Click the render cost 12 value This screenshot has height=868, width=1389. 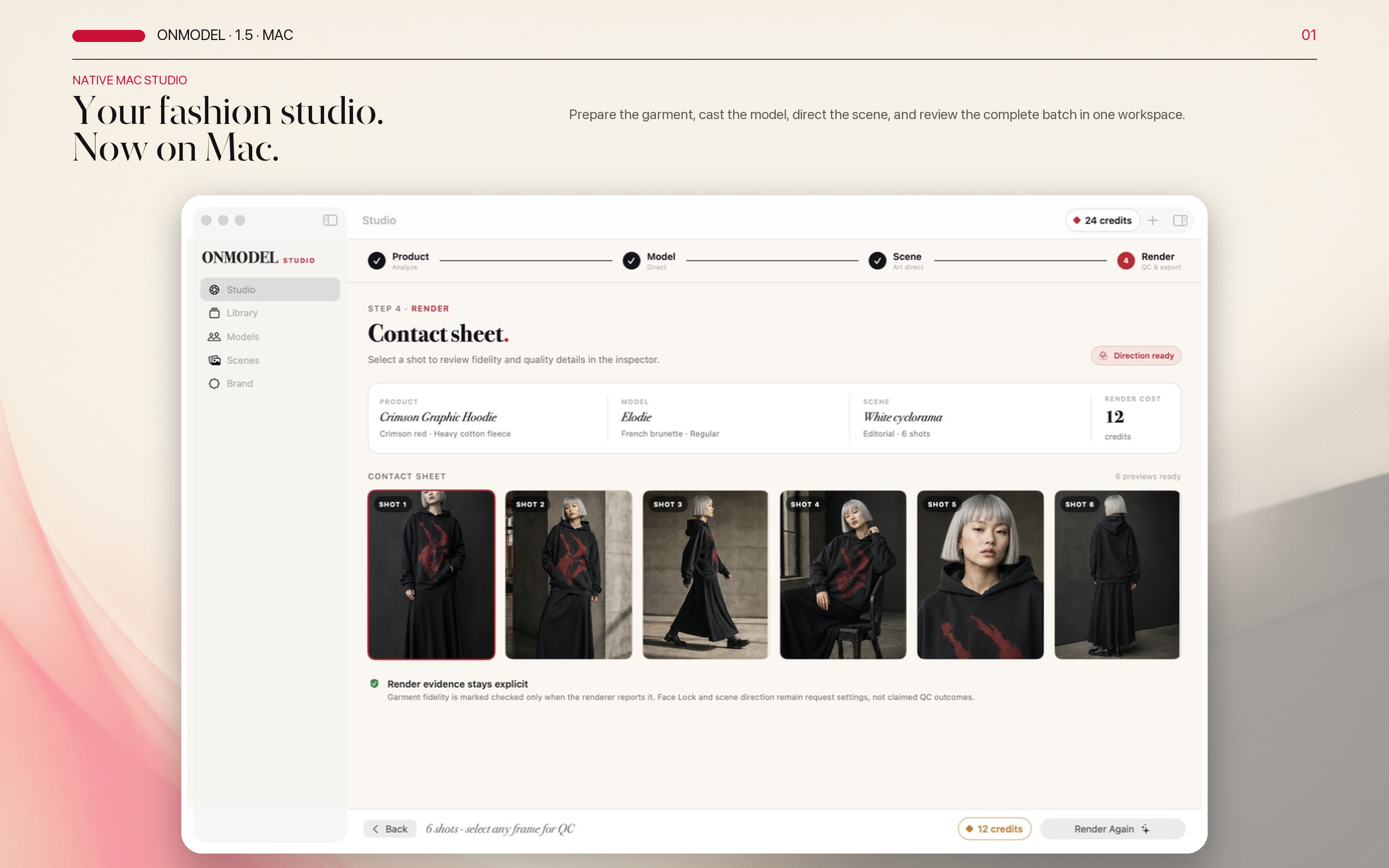pyautogui.click(x=1115, y=417)
